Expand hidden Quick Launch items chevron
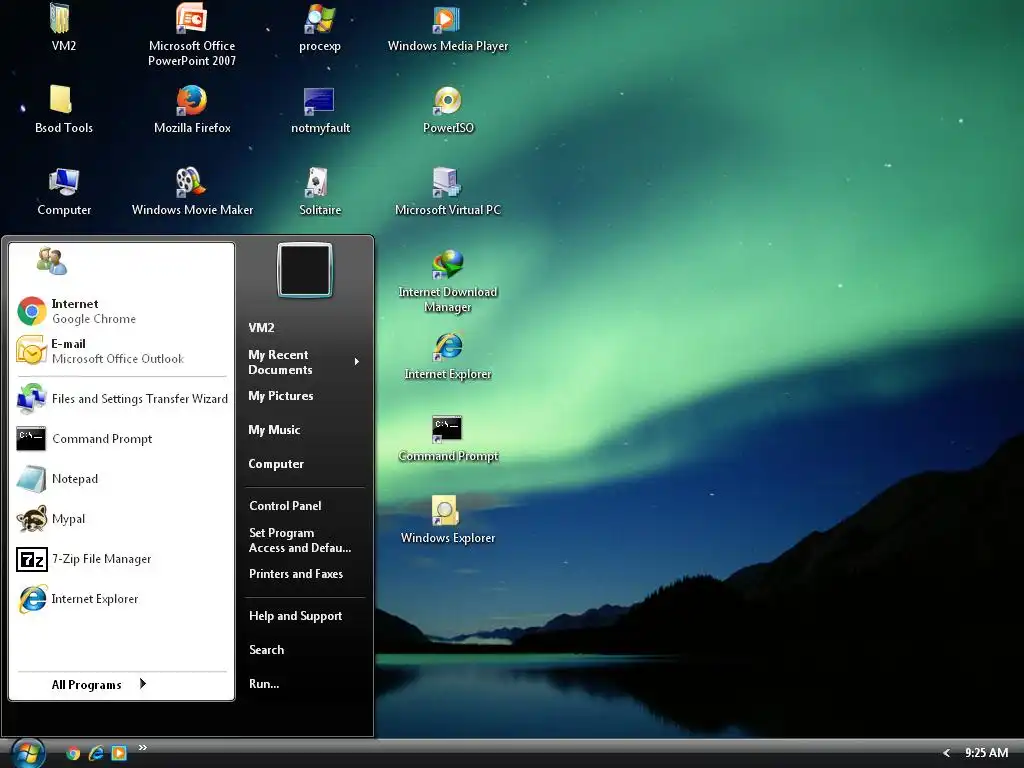 click(x=142, y=748)
